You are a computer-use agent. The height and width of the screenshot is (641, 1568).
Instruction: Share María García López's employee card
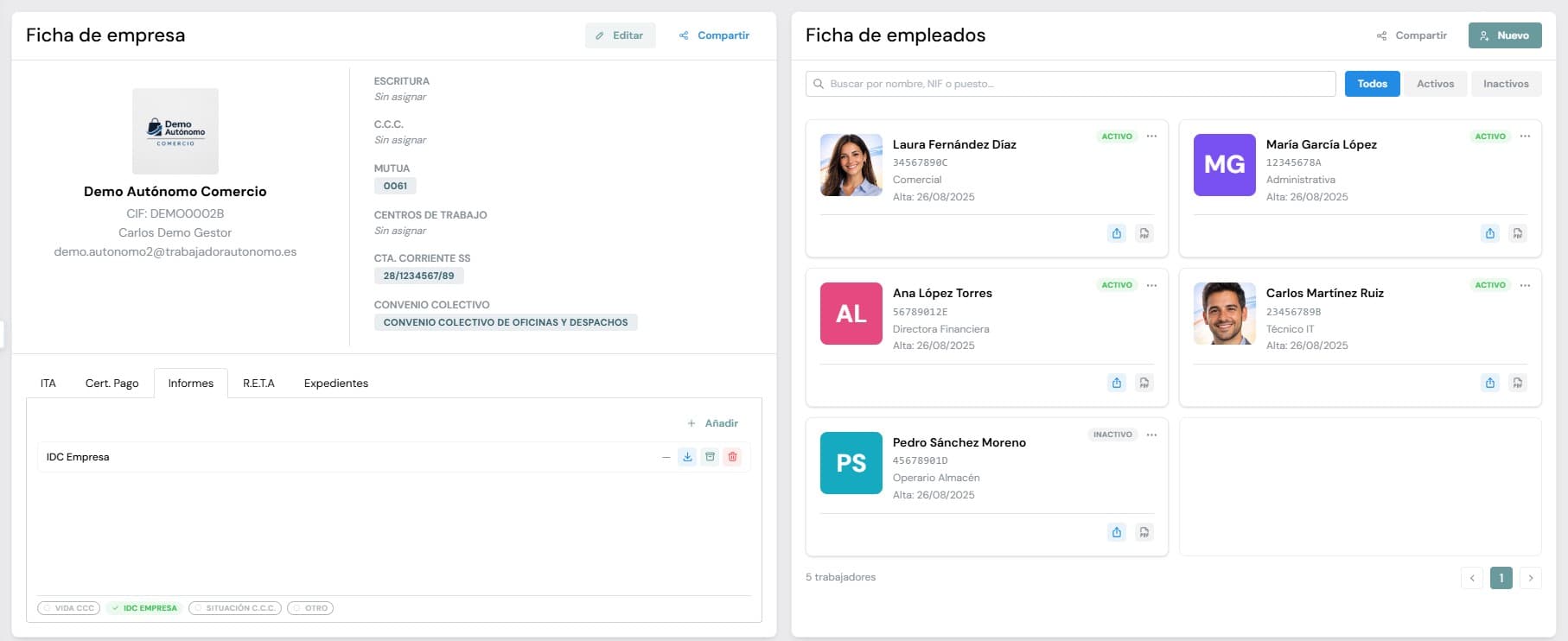(1490, 233)
